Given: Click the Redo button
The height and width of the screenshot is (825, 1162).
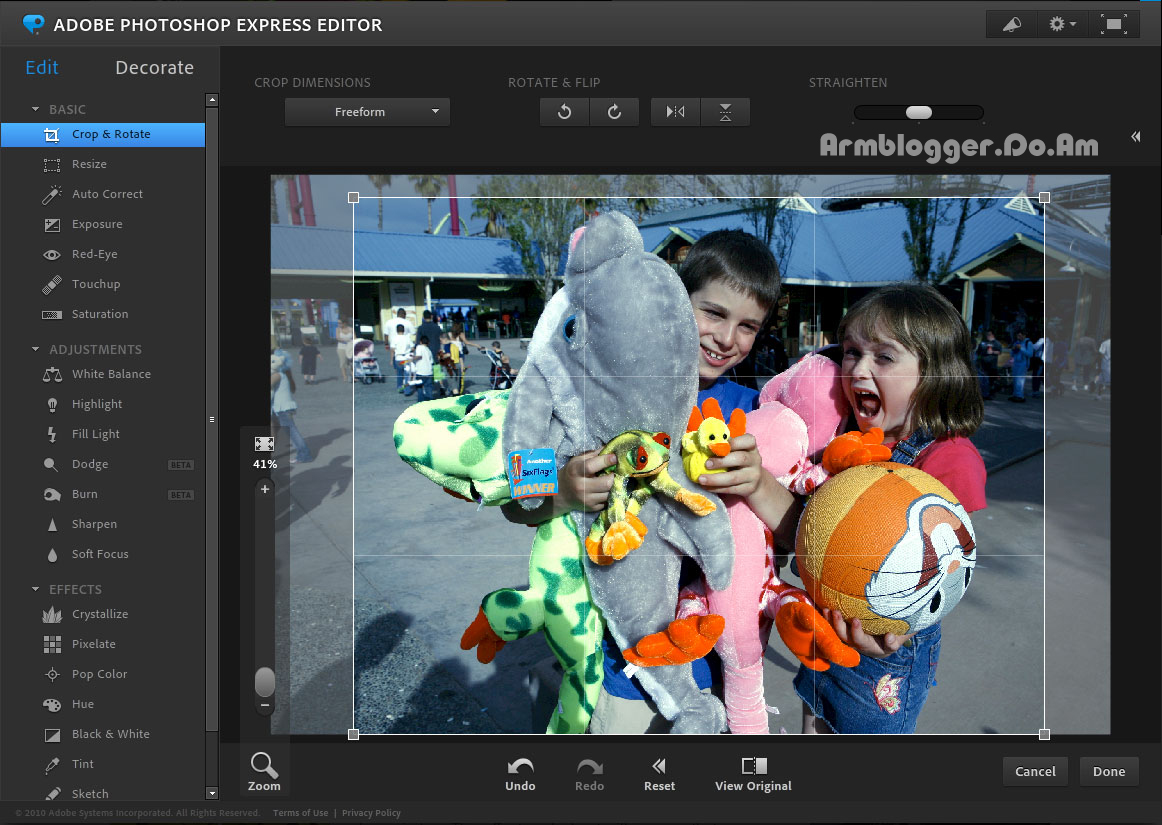Looking at the screenshot, I should coord(590,774).
